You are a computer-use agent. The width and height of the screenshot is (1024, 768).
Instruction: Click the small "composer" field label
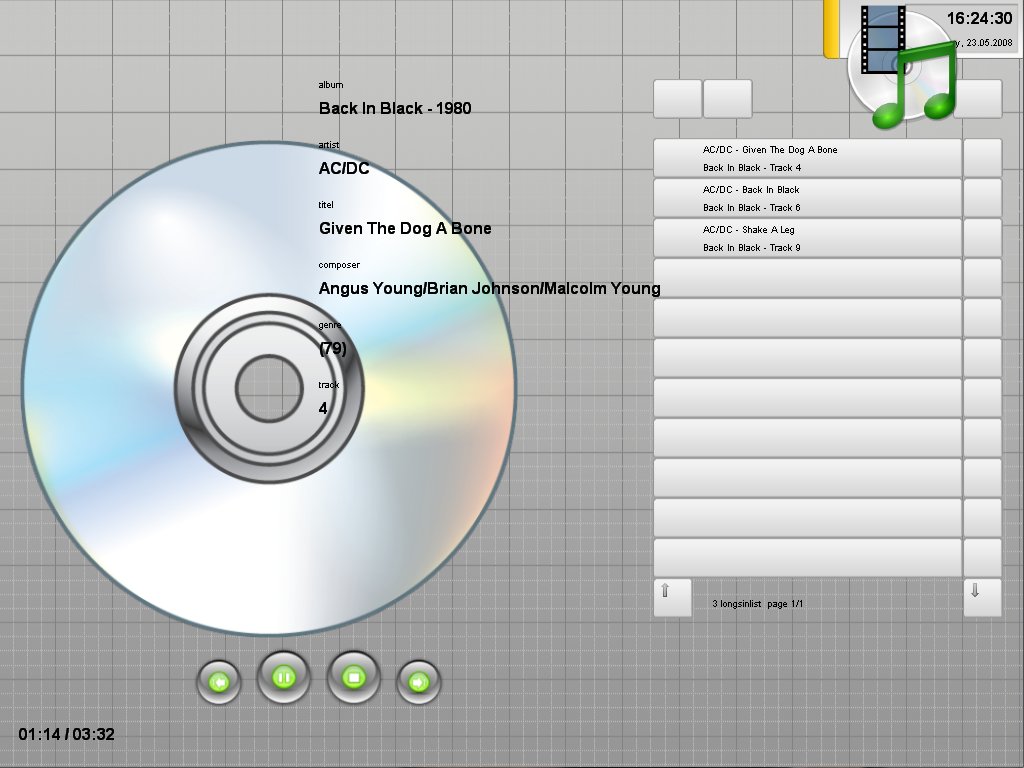(339, 265)
